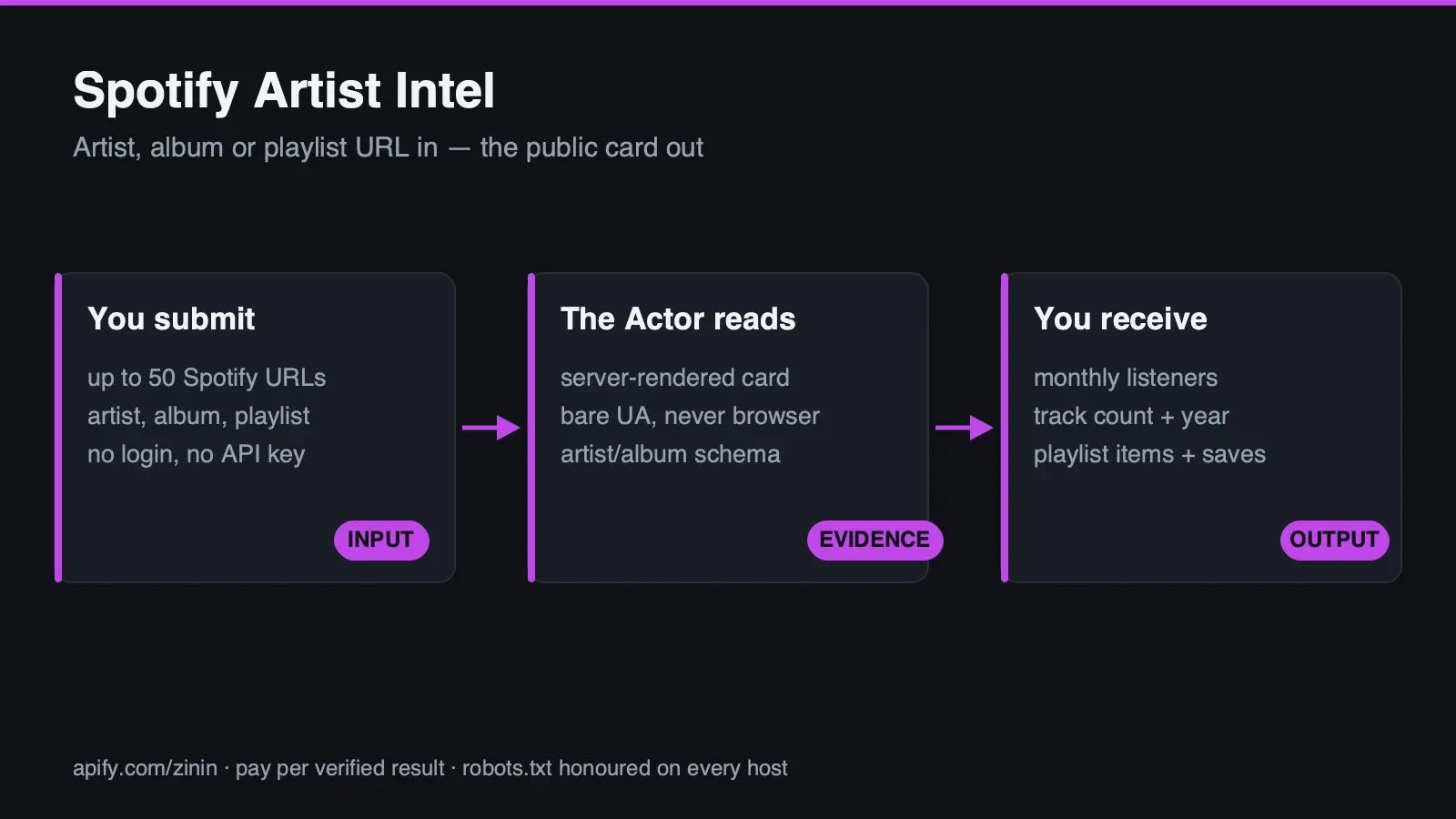The width and height of the screenshot is (1456, 819).
Task: Click the OUTPUT badge
Action: tap(1334, 540)
